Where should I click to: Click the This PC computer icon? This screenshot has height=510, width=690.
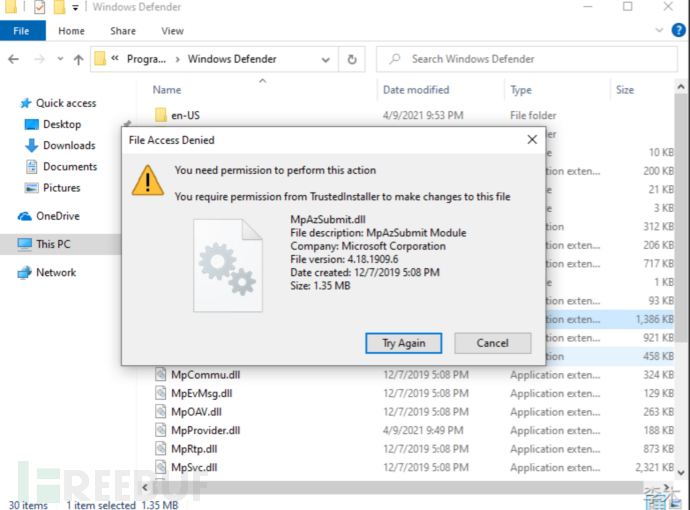pos(25,244)
